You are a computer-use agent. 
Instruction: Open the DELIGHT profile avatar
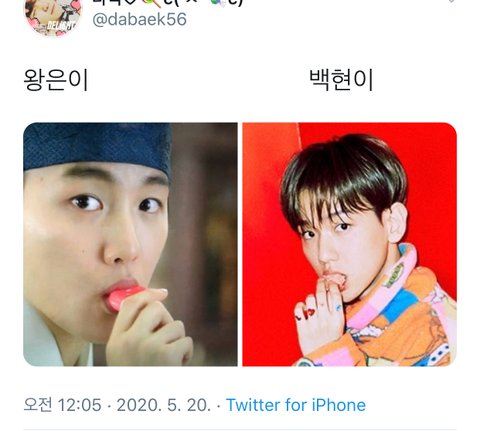[x=53, y=17]
